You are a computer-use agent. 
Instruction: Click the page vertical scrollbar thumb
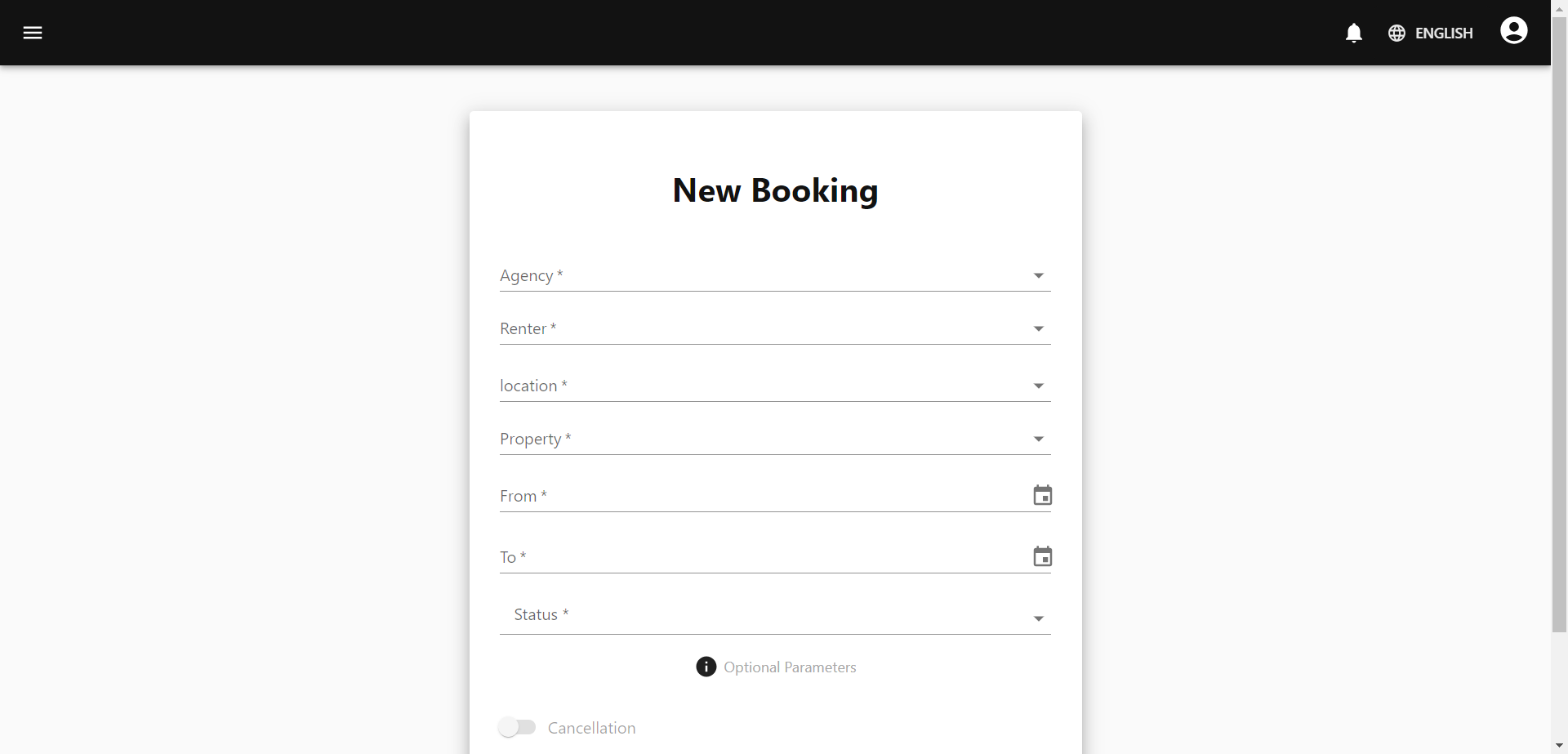[1559, 323]
